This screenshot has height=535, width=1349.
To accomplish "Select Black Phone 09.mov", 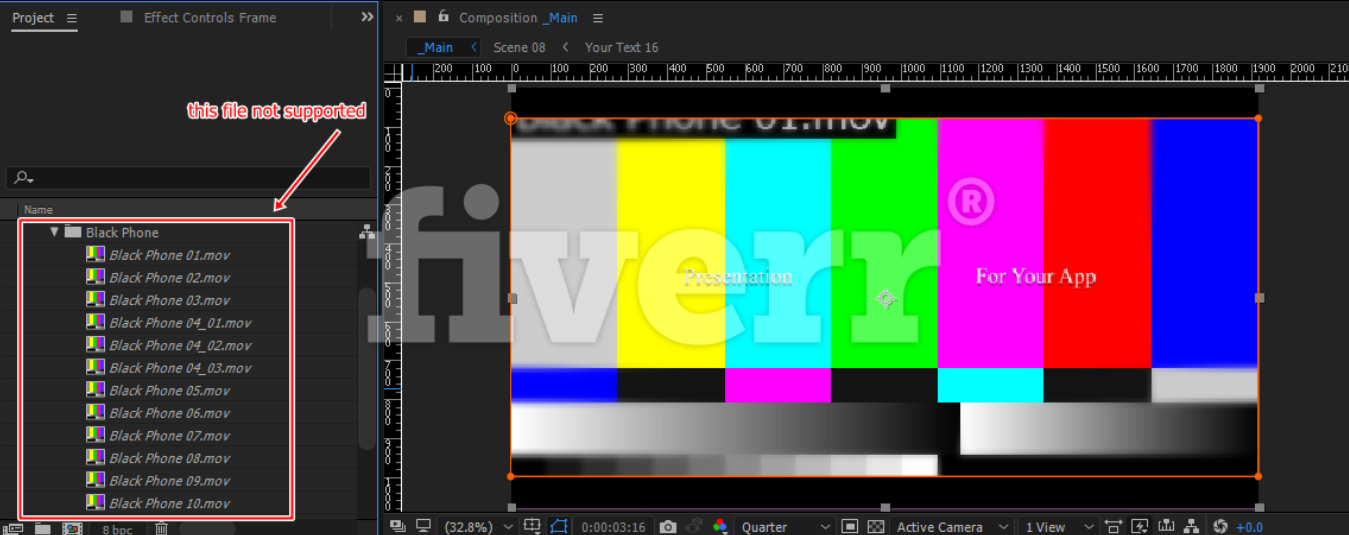I will click(170, 481).
